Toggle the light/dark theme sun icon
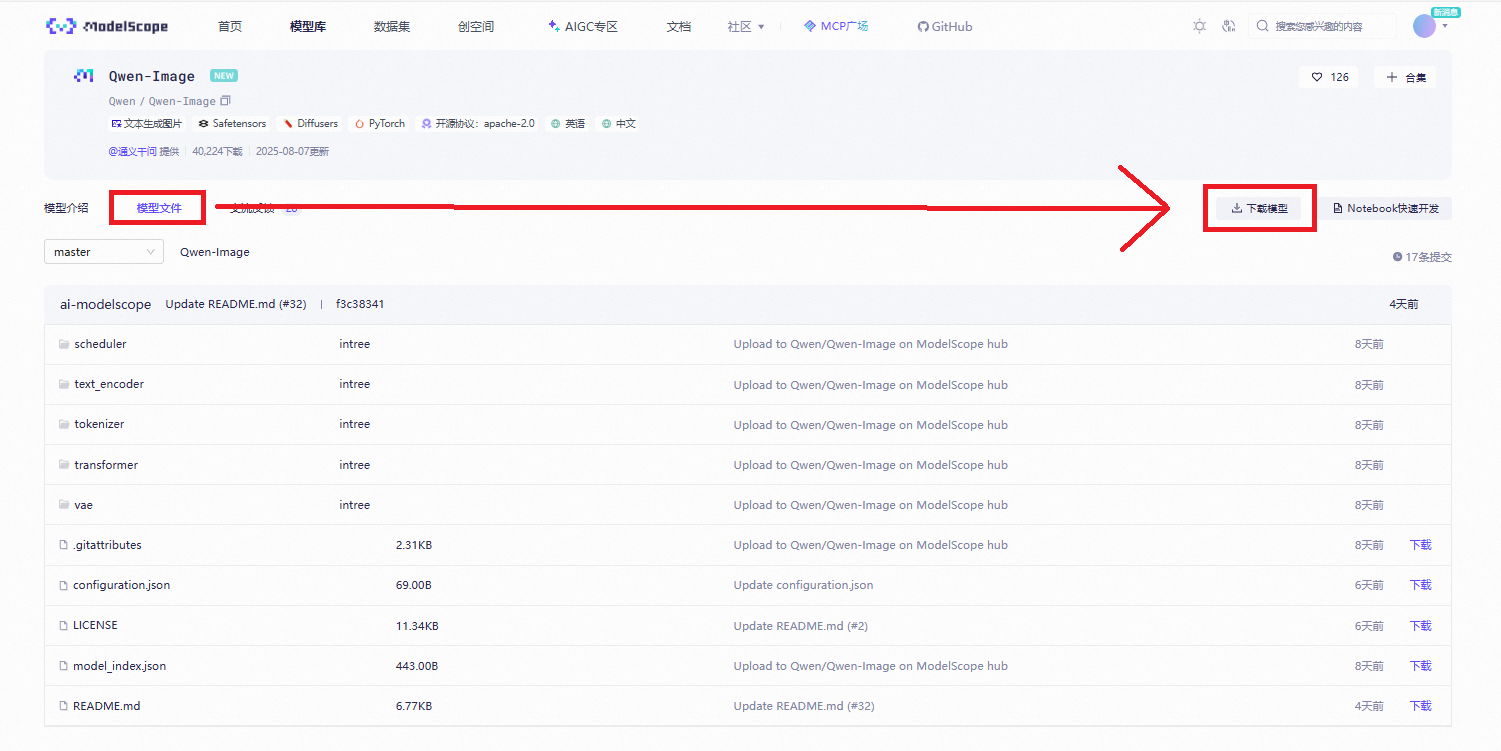This screenshot has height=751, width=1501. click(1199, 26)
